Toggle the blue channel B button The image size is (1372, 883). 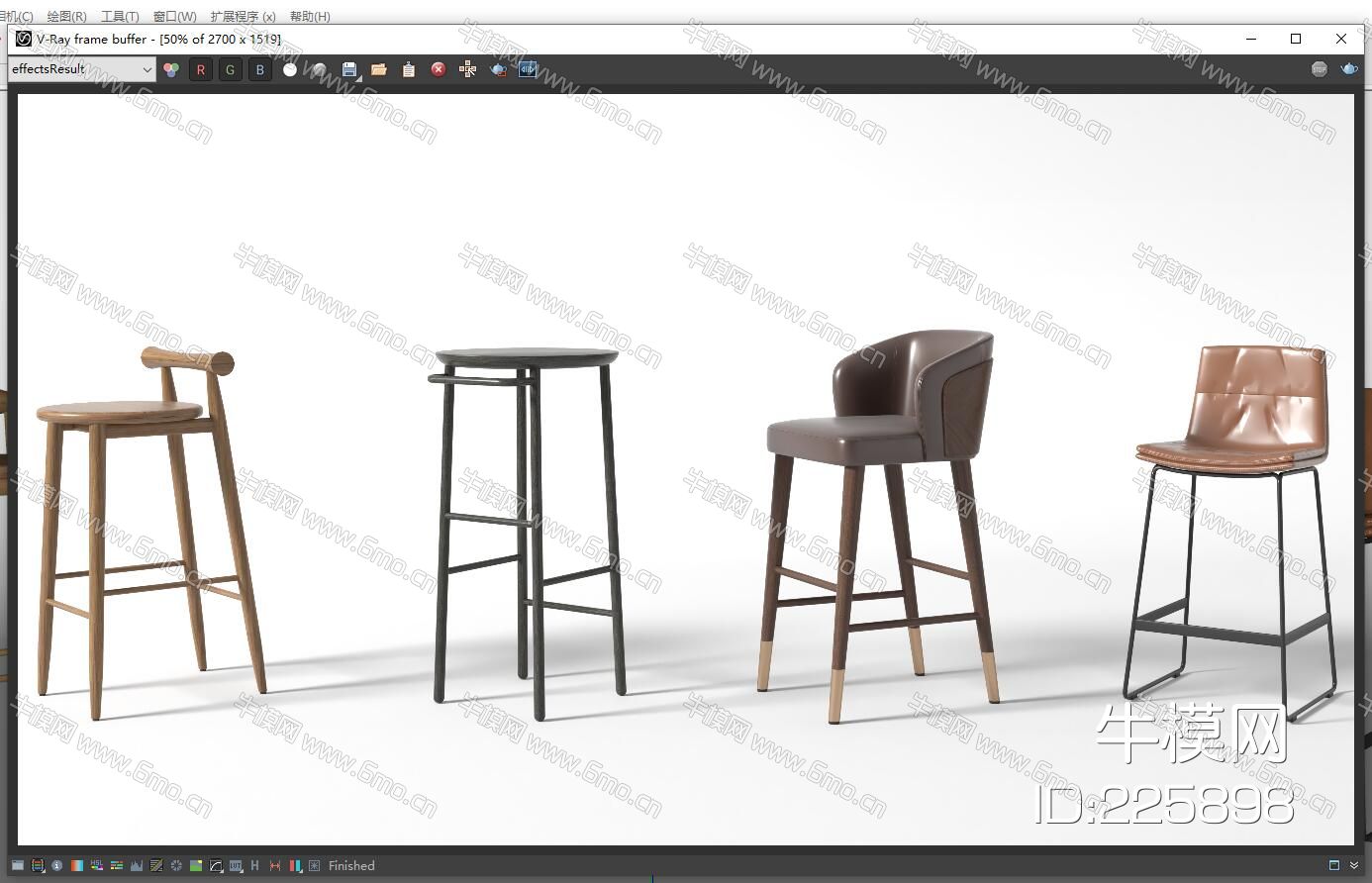[260, 69]
